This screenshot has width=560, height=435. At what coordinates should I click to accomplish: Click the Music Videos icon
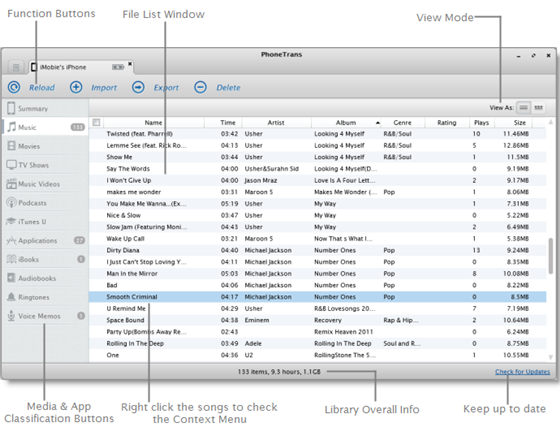(x=11, y=184)
